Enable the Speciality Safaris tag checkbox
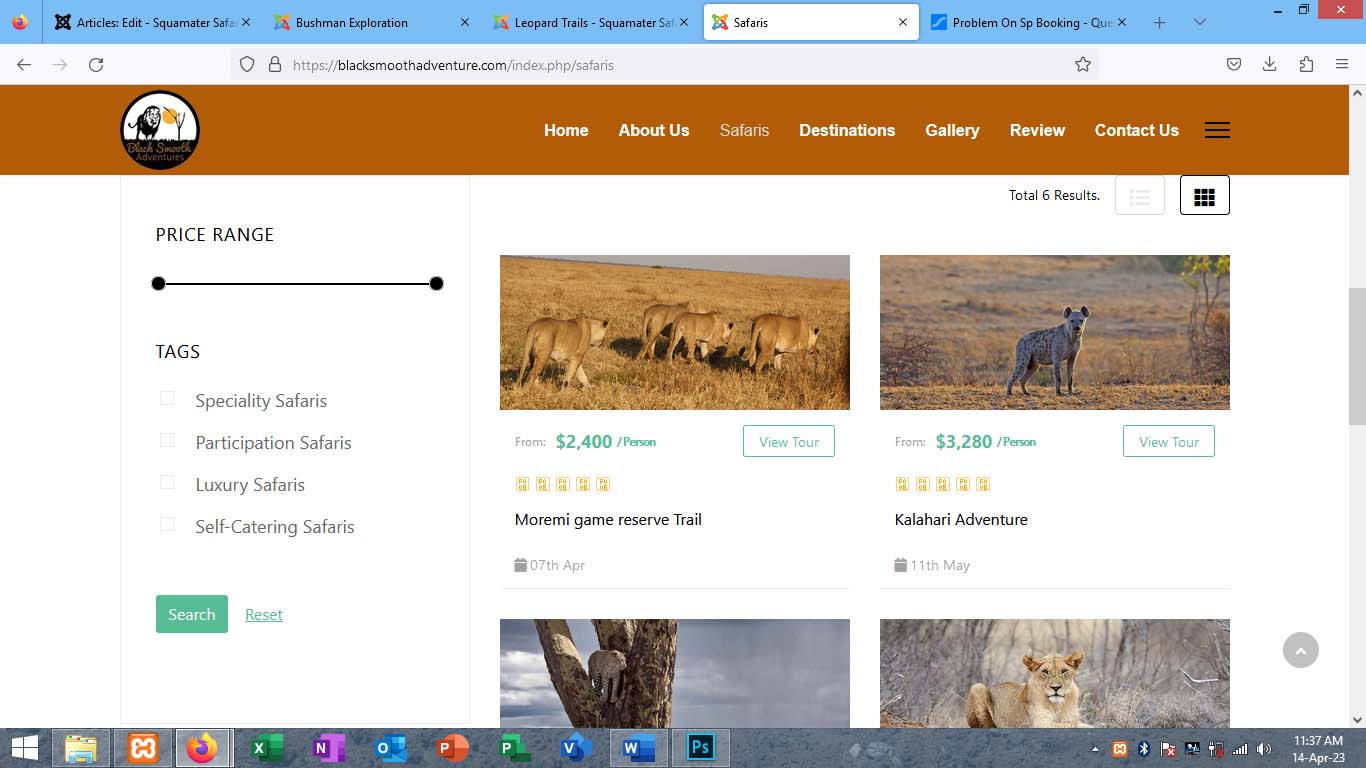The width and height of the screenshot is (1366, 768). (167, 399)
